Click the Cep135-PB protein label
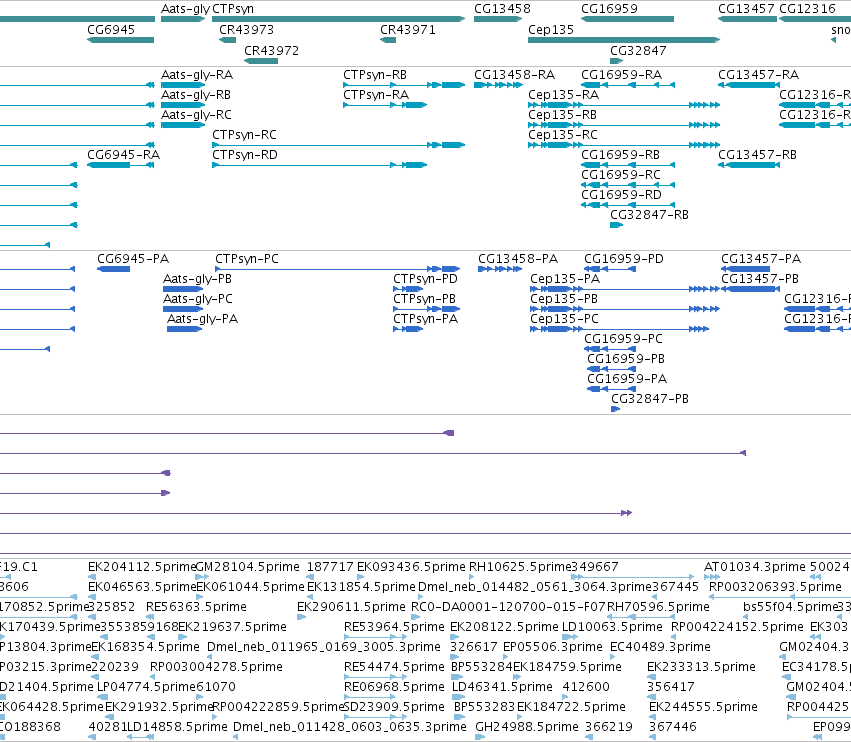851x742 pixels. [x=564, y=299]
